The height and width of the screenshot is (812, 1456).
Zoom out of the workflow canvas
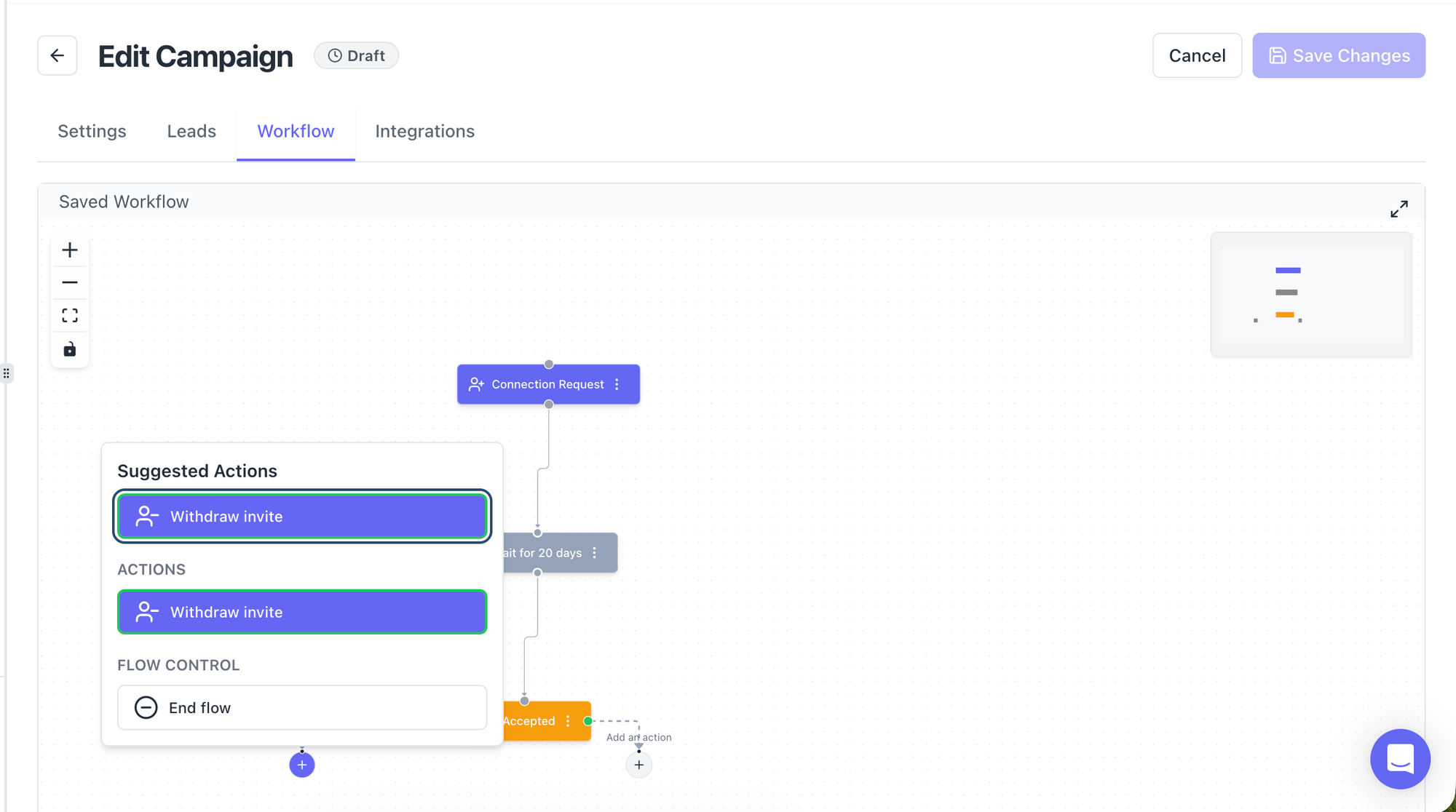[x=70, y=282]
